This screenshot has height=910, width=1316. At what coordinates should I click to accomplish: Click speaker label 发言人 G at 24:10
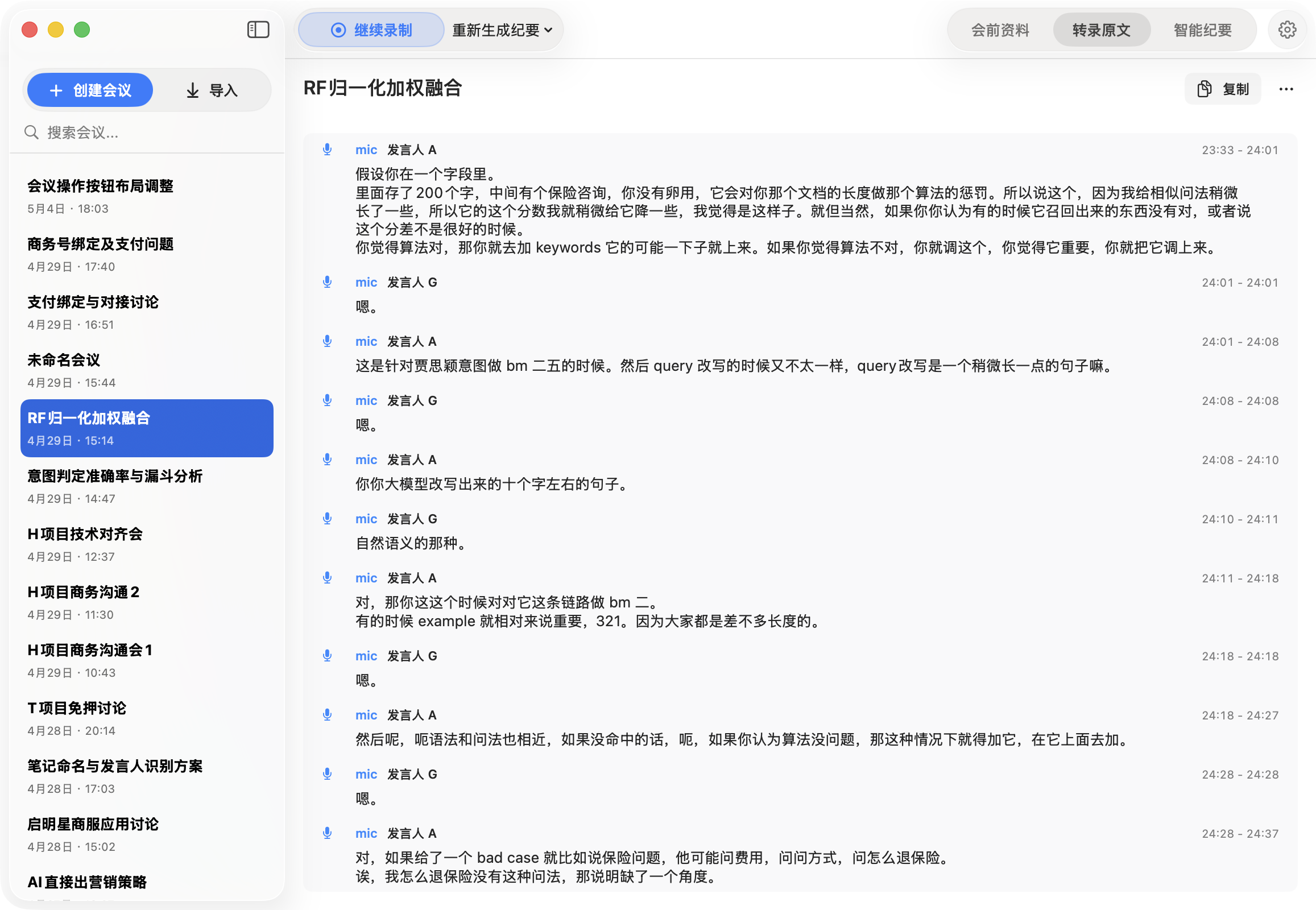point(412,519)
